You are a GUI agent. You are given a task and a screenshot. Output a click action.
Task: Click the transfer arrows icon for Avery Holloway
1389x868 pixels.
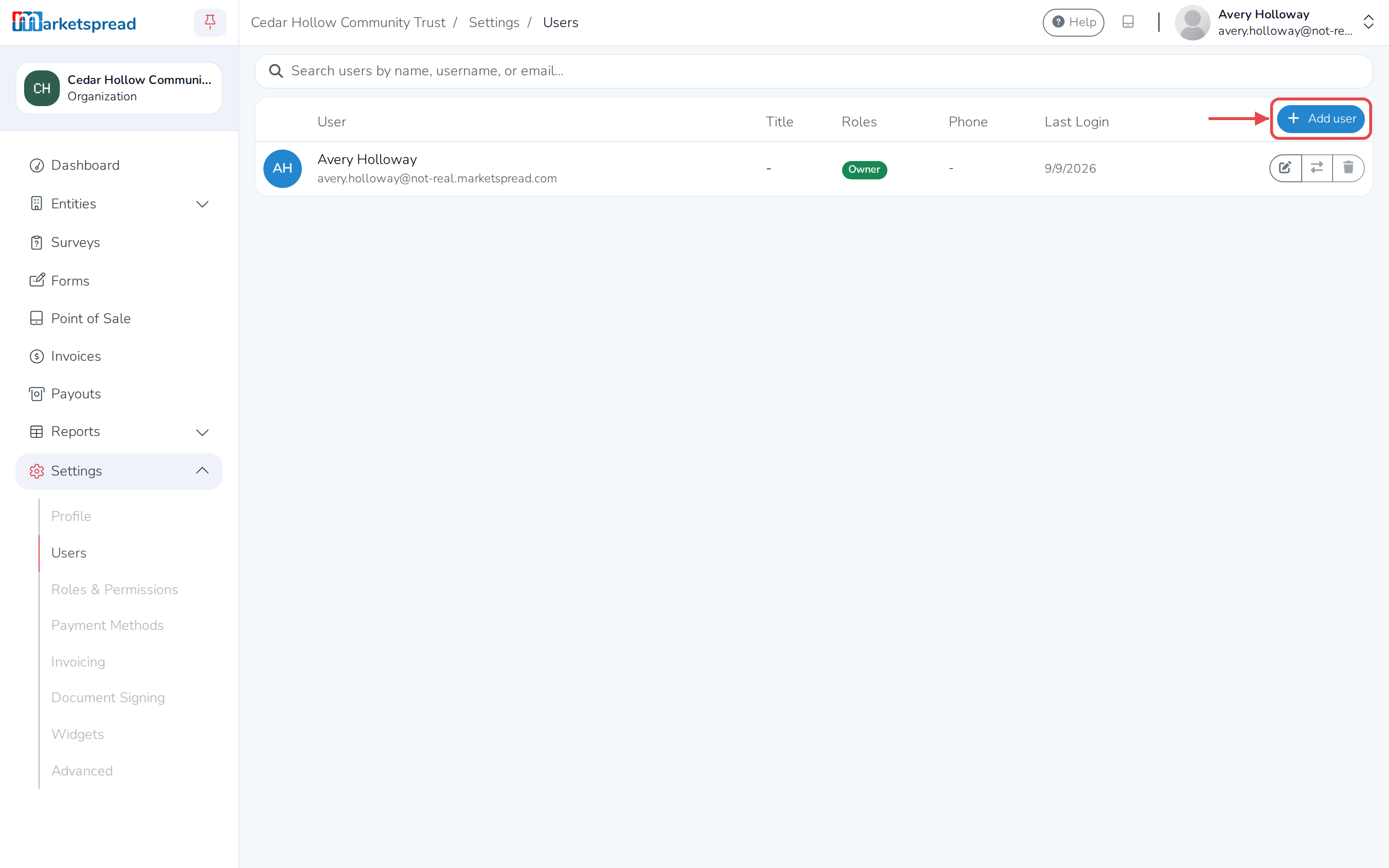point(1317,168)
